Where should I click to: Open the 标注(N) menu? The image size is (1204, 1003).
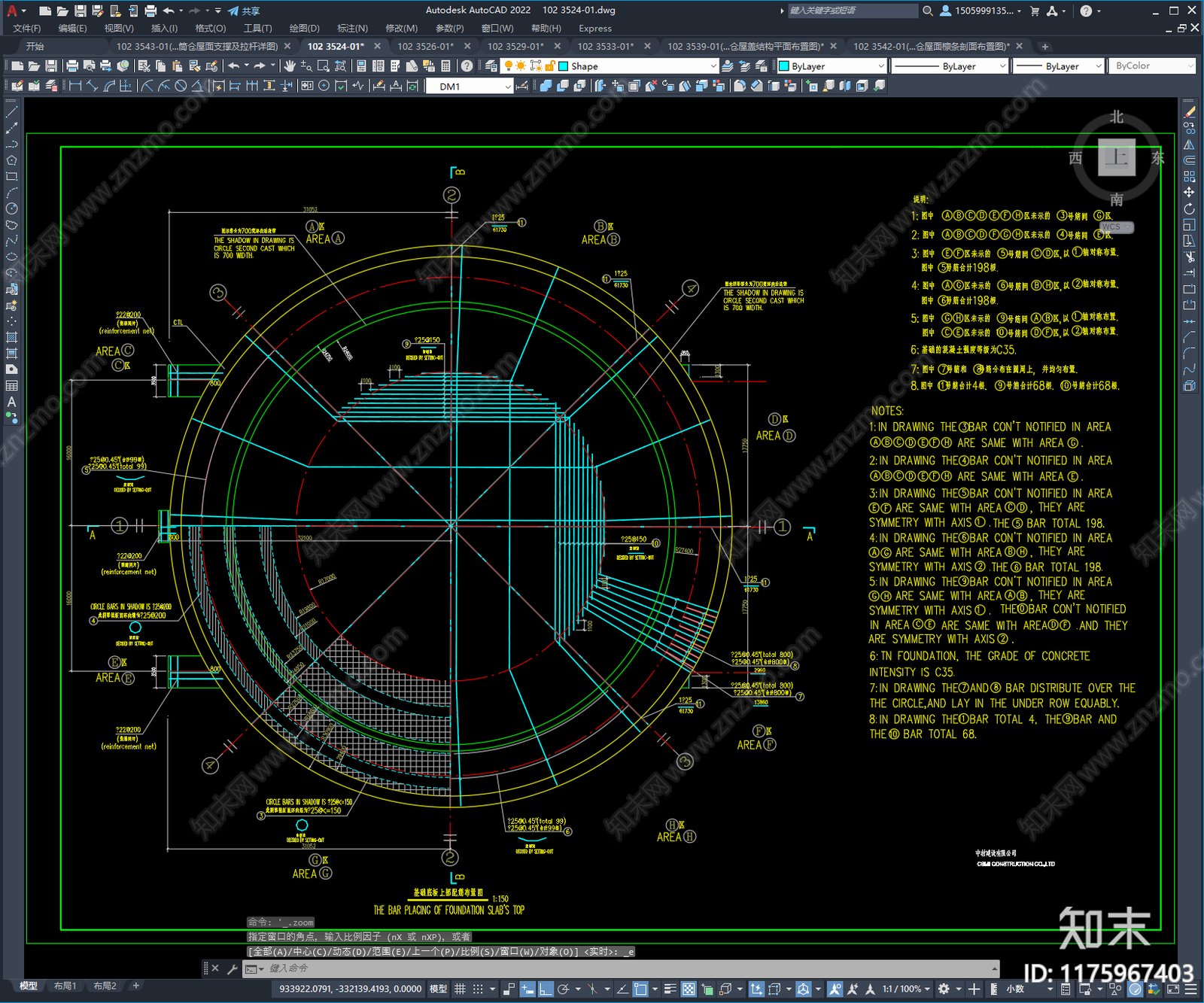pos(352,28)
